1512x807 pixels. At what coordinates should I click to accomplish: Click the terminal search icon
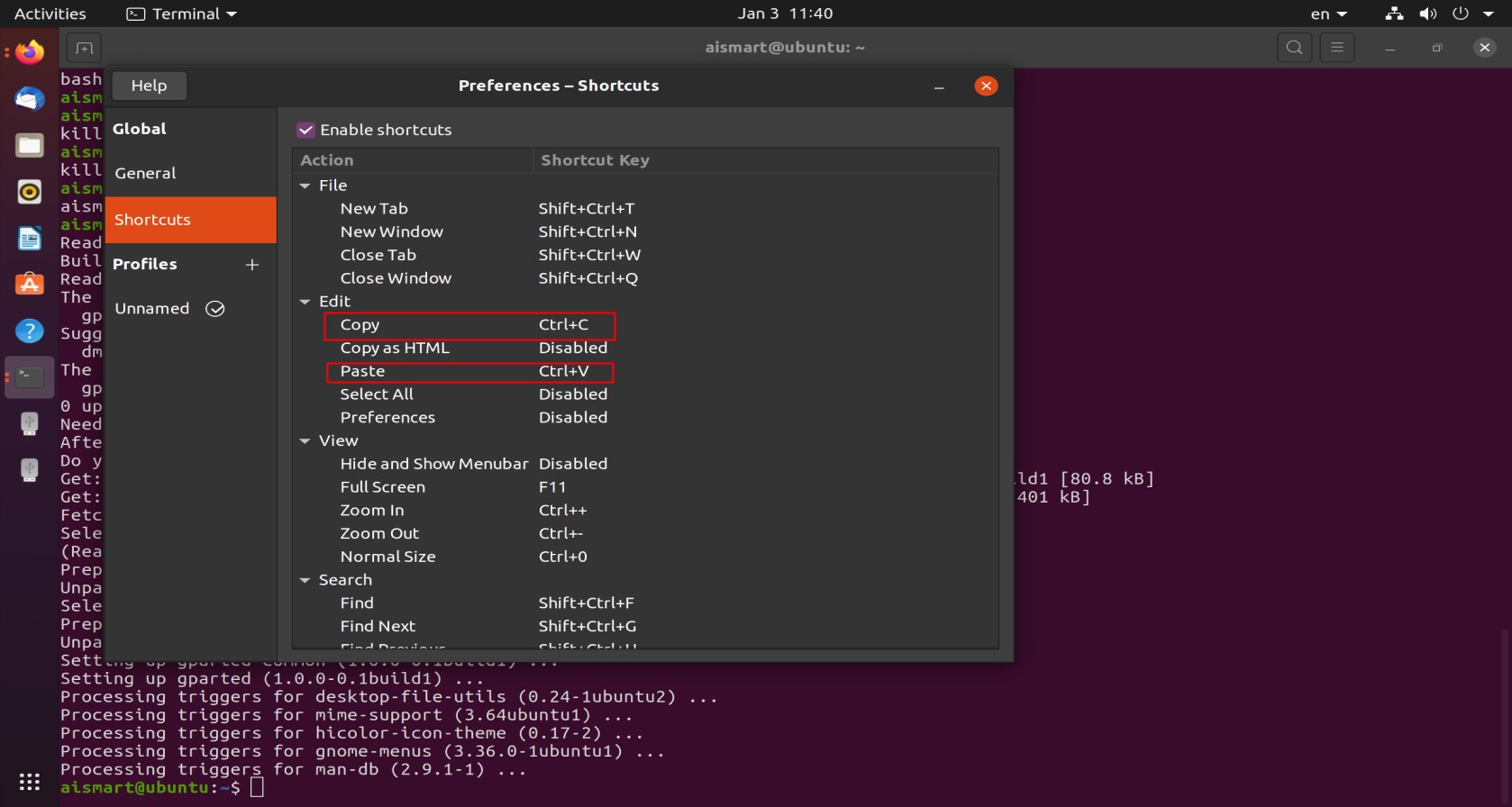(1294, 48)
